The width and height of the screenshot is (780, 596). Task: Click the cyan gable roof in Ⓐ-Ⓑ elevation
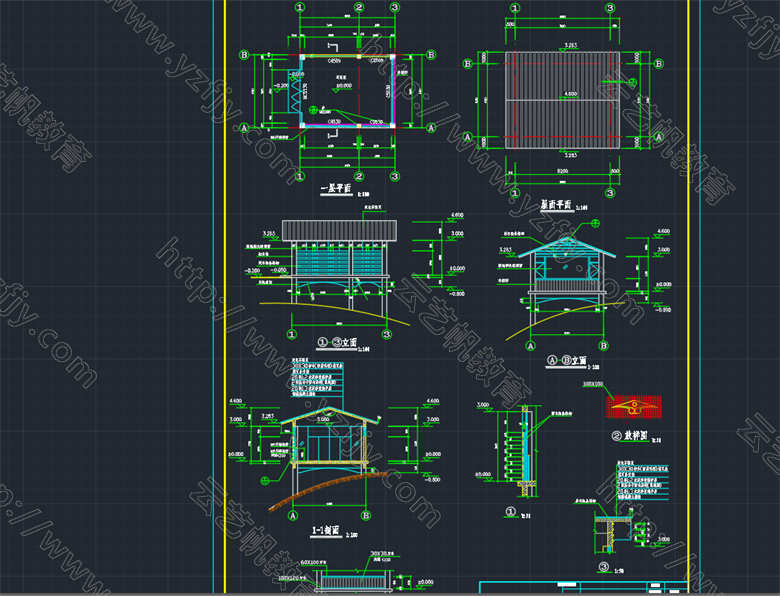tap(567, 247)
